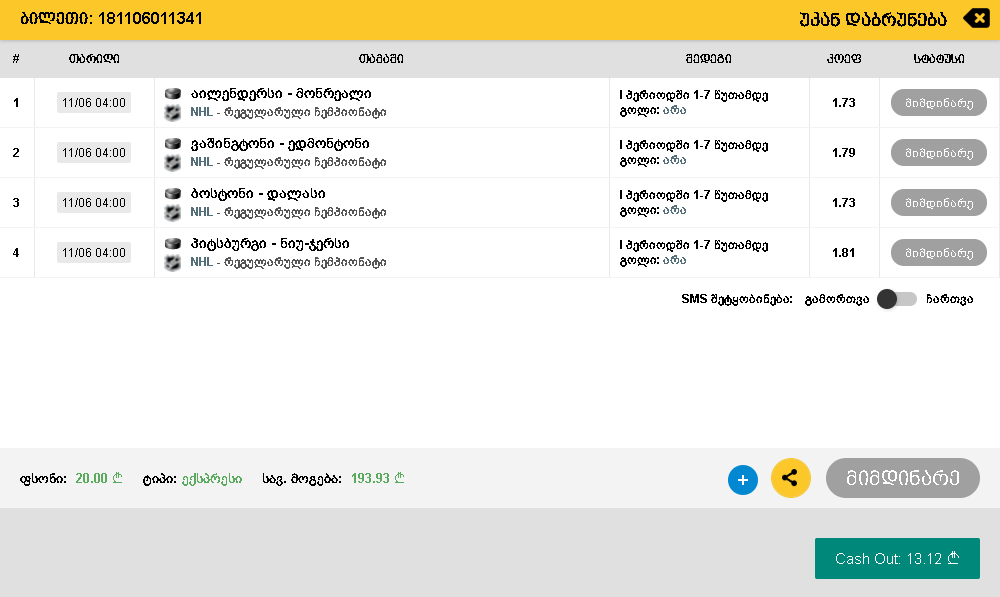Click odds value 1.81
Viewport: 1000px width, 597px height.
pos(844,253)
